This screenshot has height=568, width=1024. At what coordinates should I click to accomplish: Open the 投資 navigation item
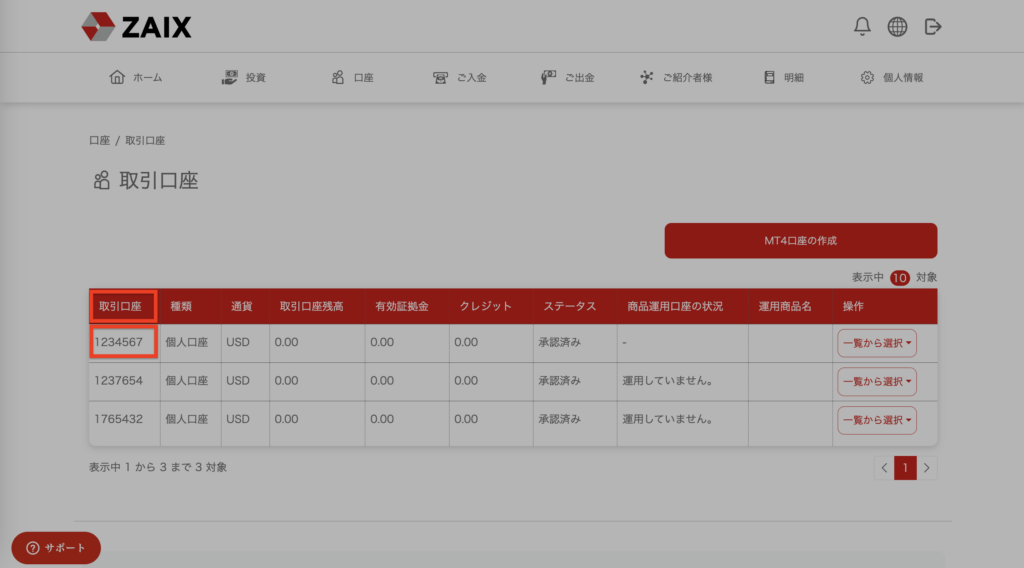point(244,78)
